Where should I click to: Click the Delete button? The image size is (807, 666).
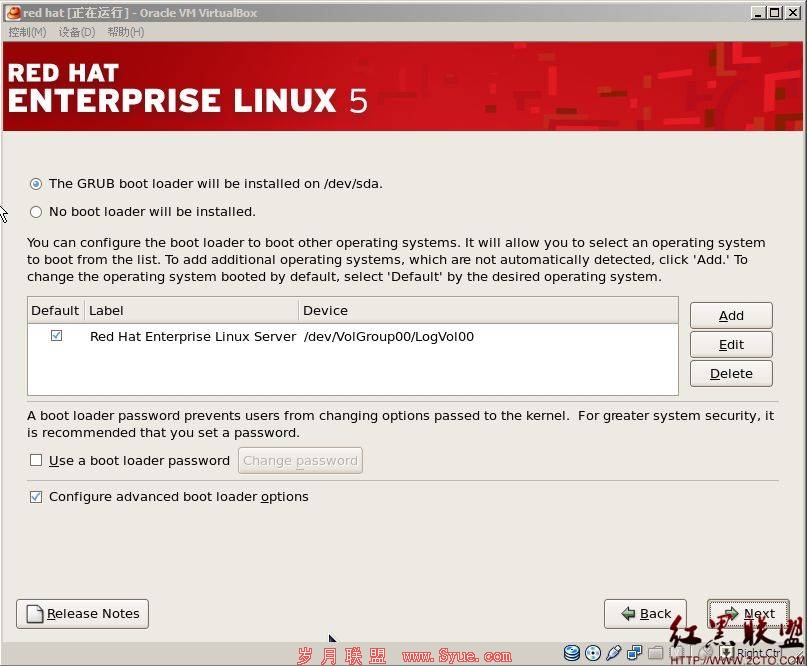point(731,373)
